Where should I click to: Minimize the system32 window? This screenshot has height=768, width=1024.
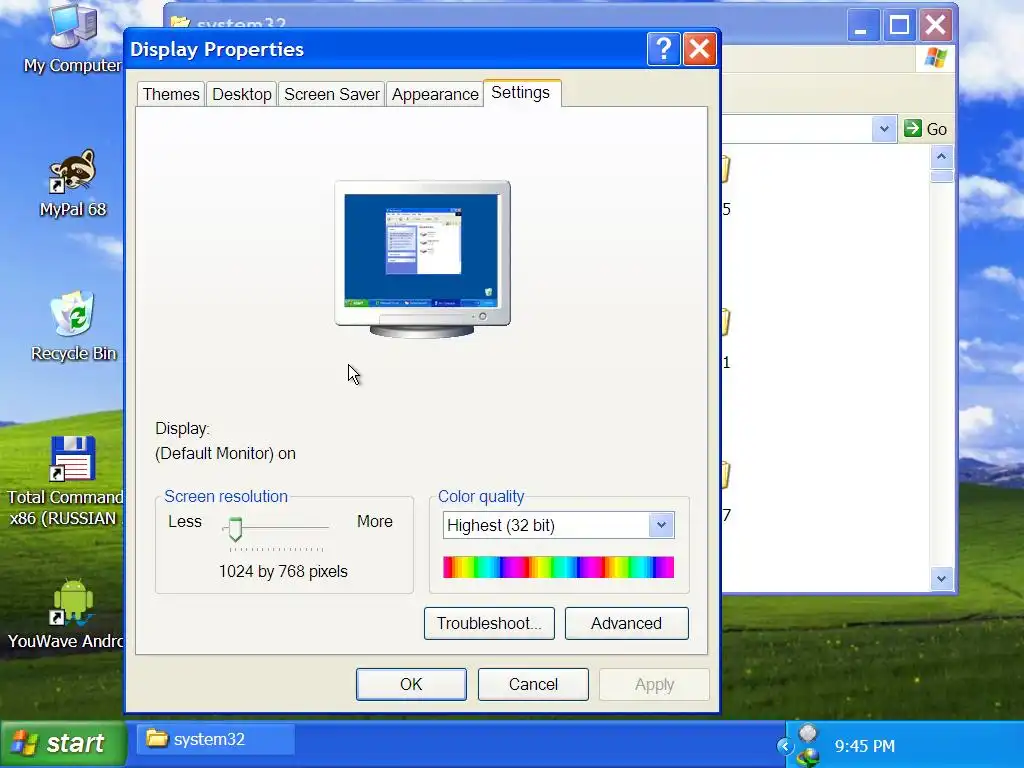click(x=863, y=25)
